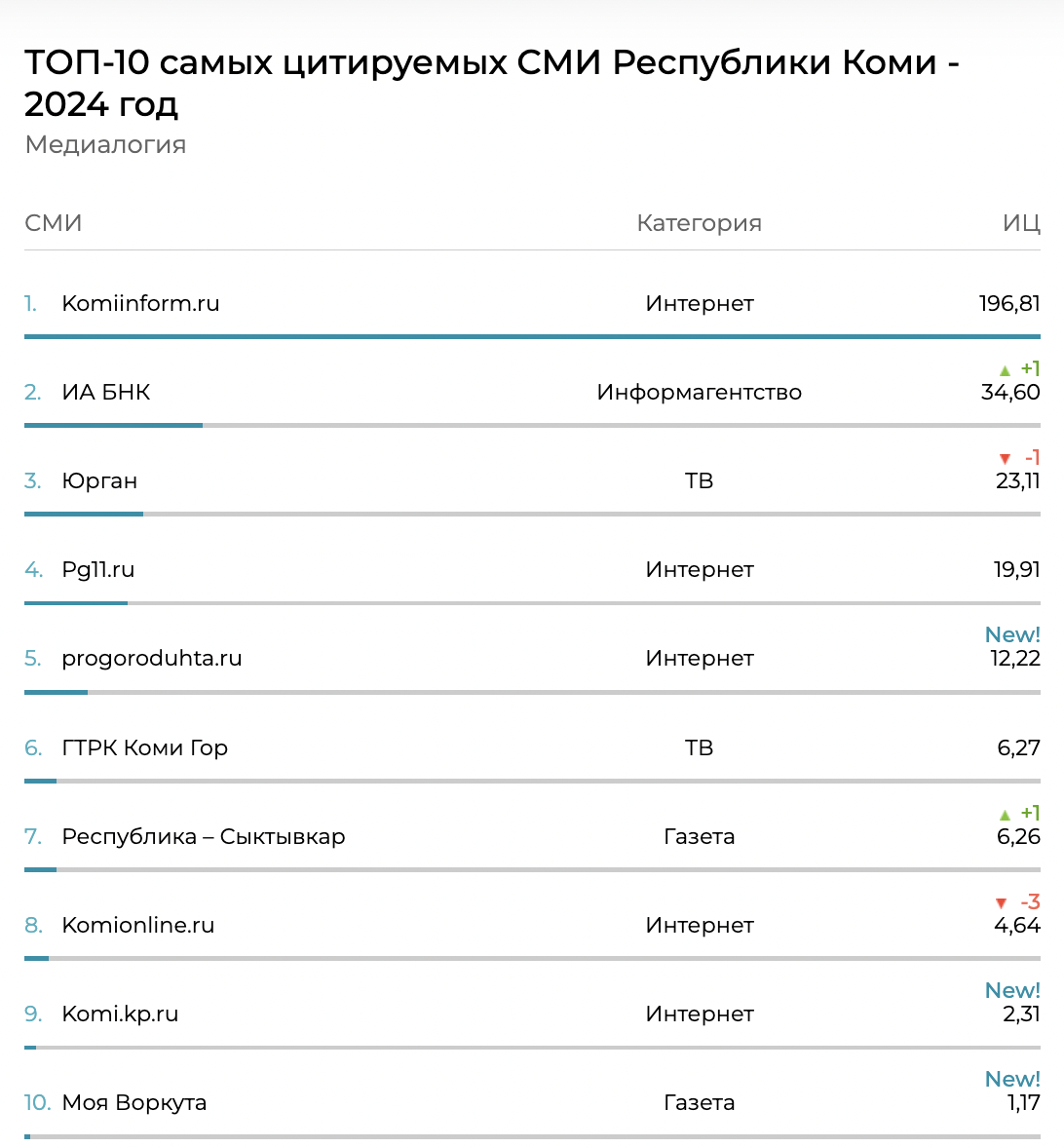1064x1148 pixels.
Task: Click the Komiinform.ru full-width progress bar
Action: 532,337
